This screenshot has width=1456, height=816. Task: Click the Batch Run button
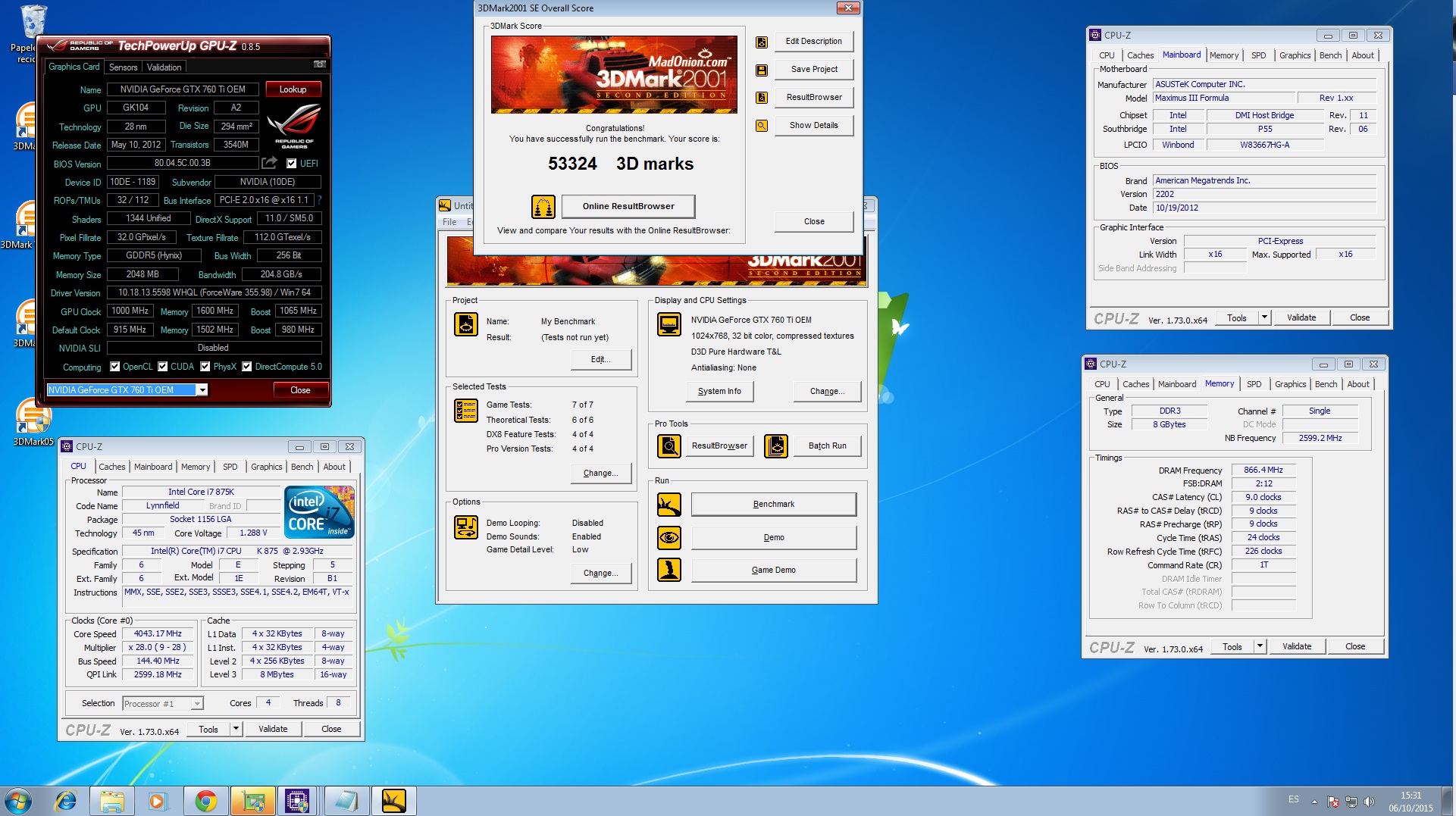[x=827, y=446]
